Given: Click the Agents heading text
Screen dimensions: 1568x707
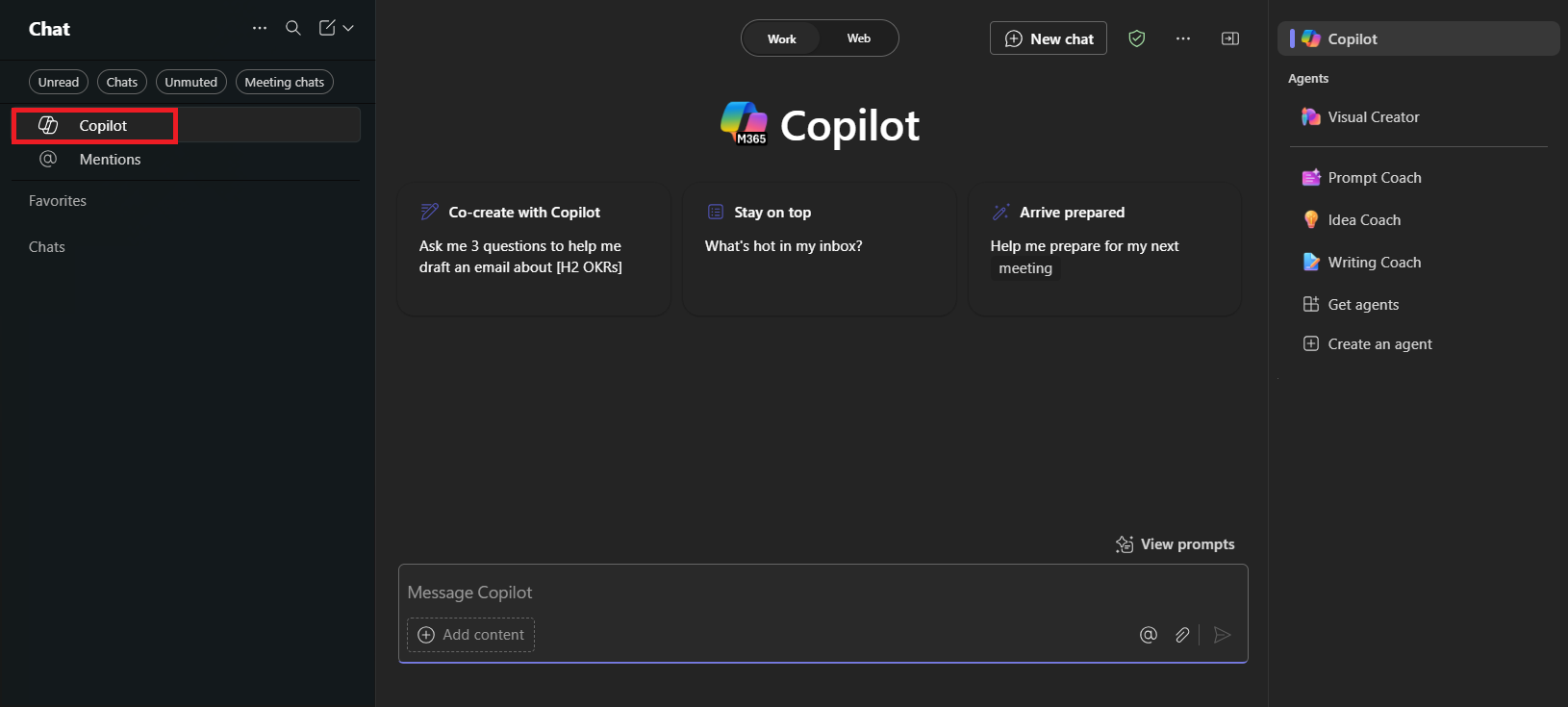Looking at the screenshot, I should click(1308, 79).
